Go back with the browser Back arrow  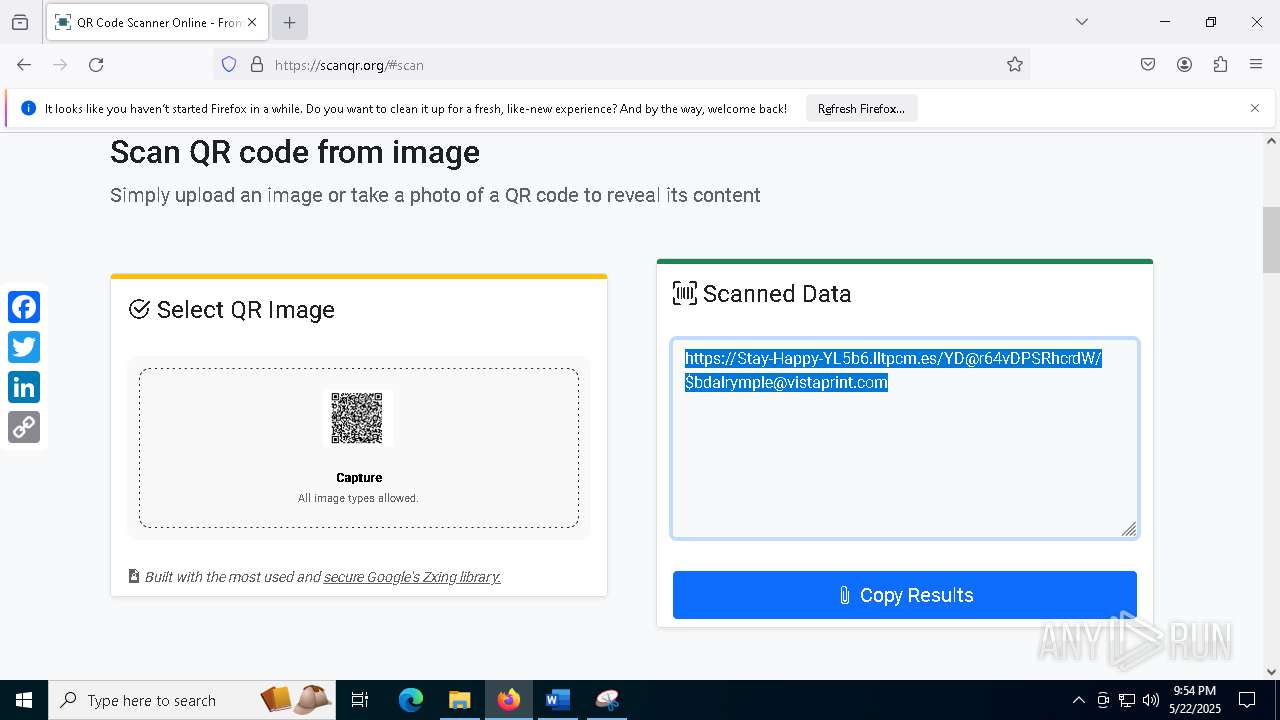pos(24,65)
